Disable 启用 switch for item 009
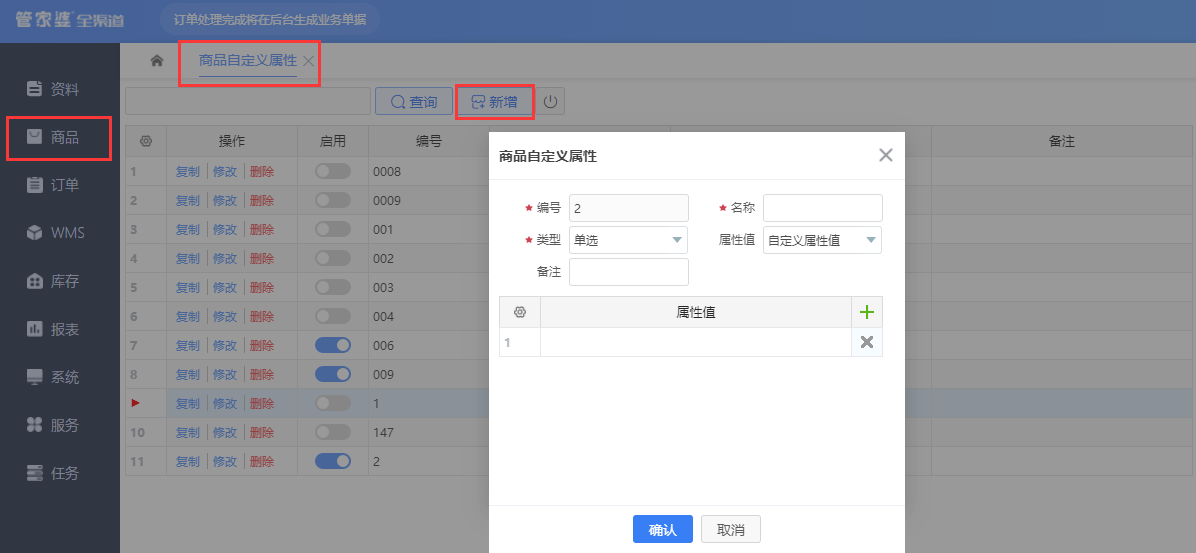 pos(333,375)
